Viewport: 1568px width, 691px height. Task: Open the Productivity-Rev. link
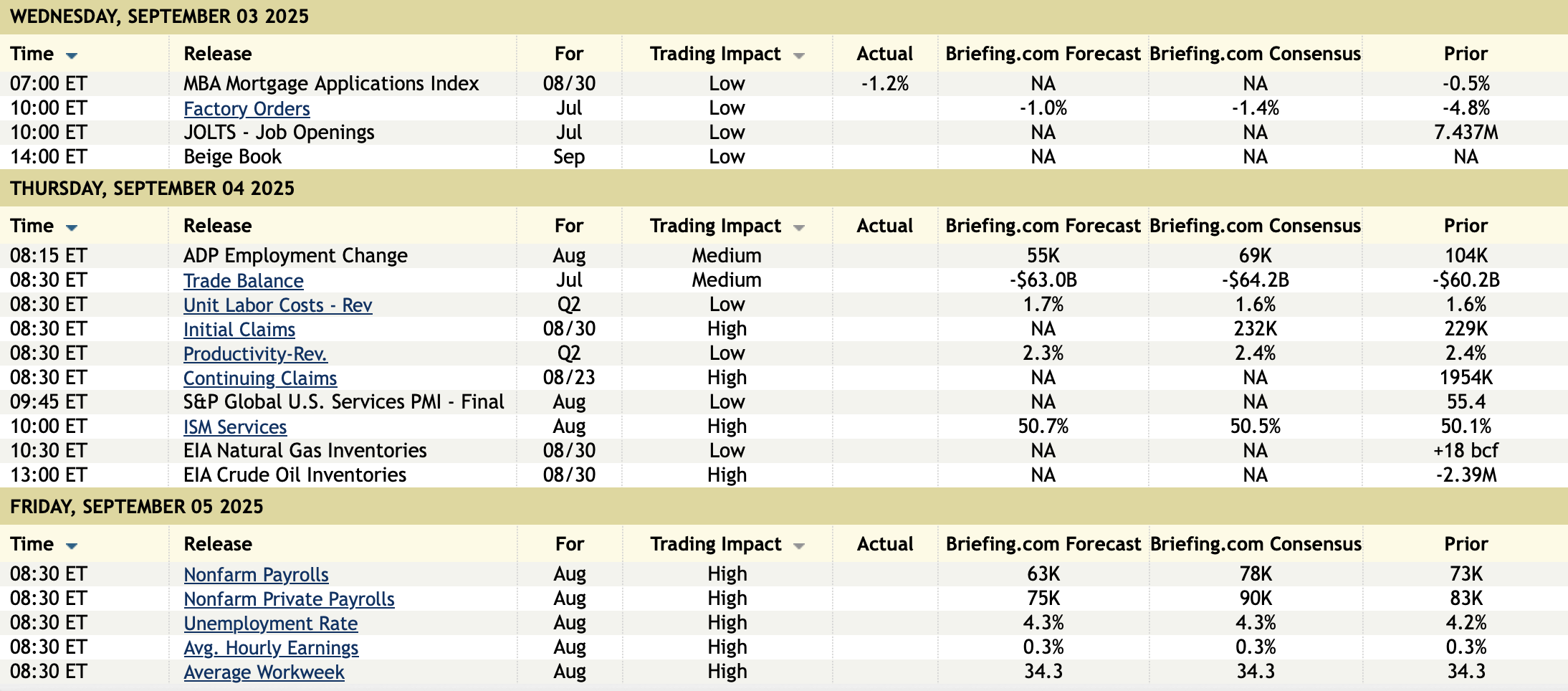255,354
